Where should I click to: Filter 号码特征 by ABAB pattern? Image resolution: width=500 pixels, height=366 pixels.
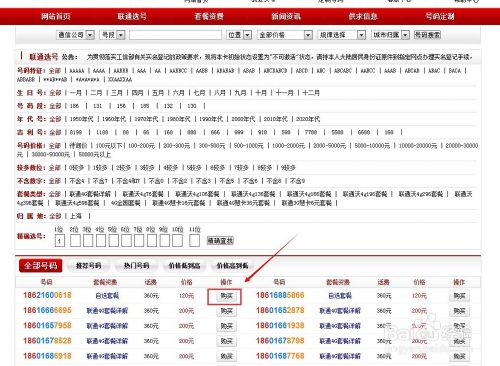click(249, 71)
